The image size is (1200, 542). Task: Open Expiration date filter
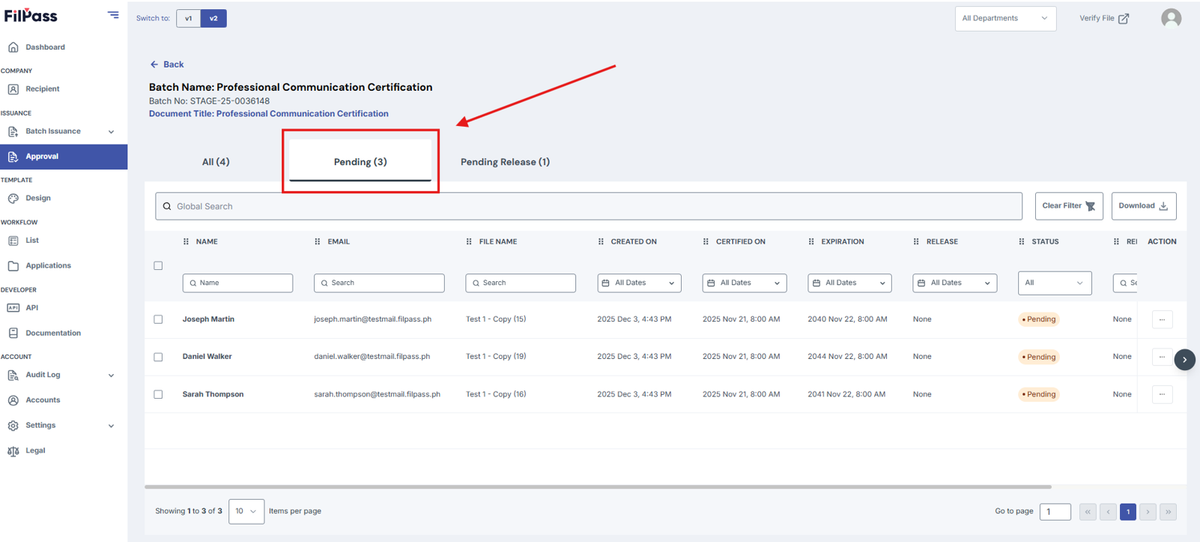(x=849, y=283)
